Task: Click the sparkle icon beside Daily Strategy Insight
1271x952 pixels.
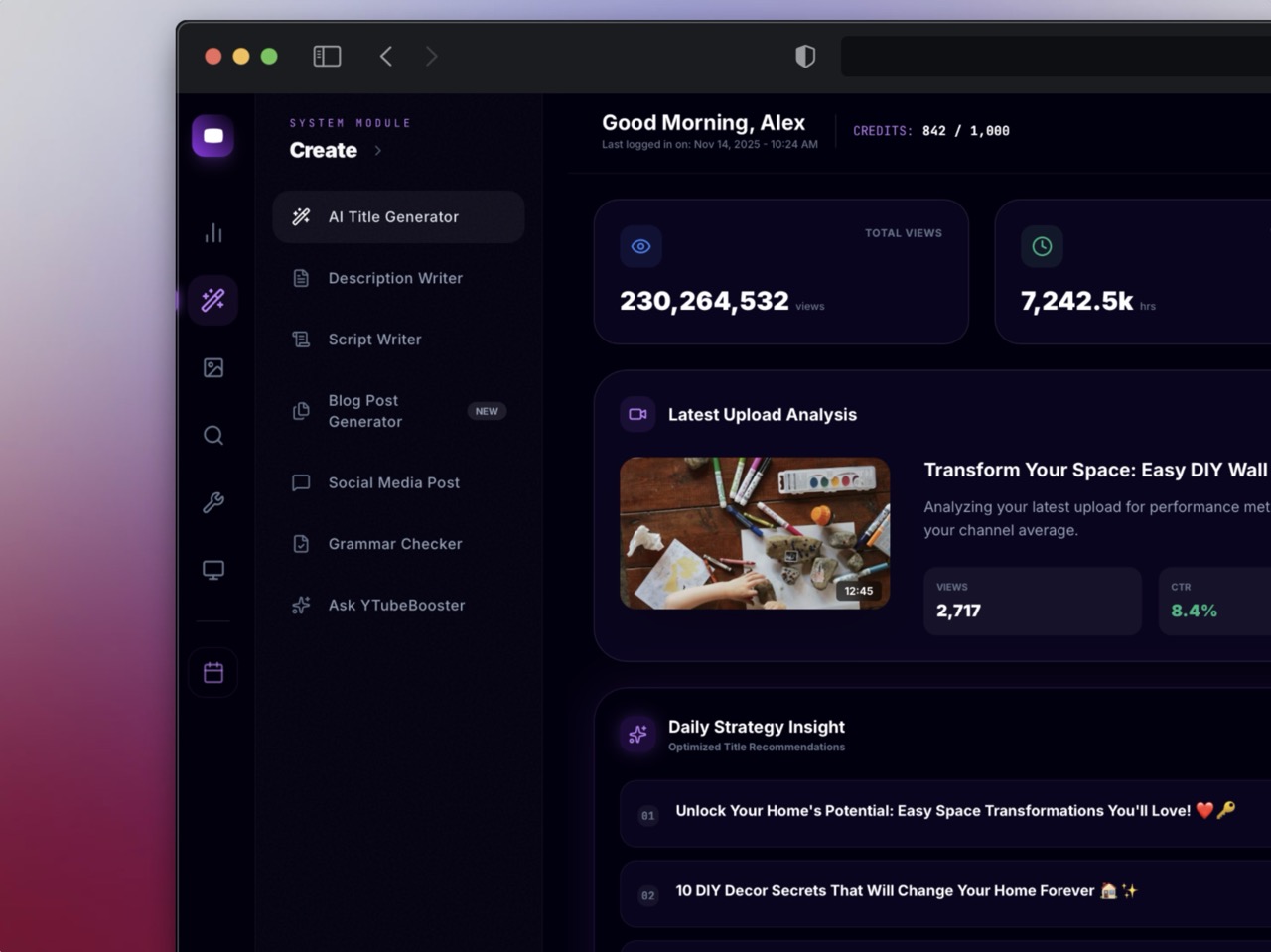Action: tap(637, 735)
